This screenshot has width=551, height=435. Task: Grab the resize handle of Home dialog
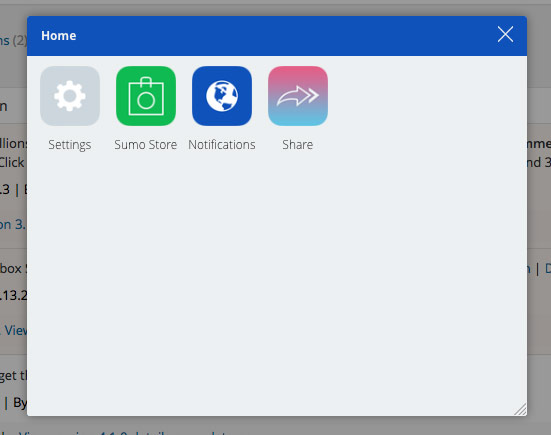(x=520, y=409)
